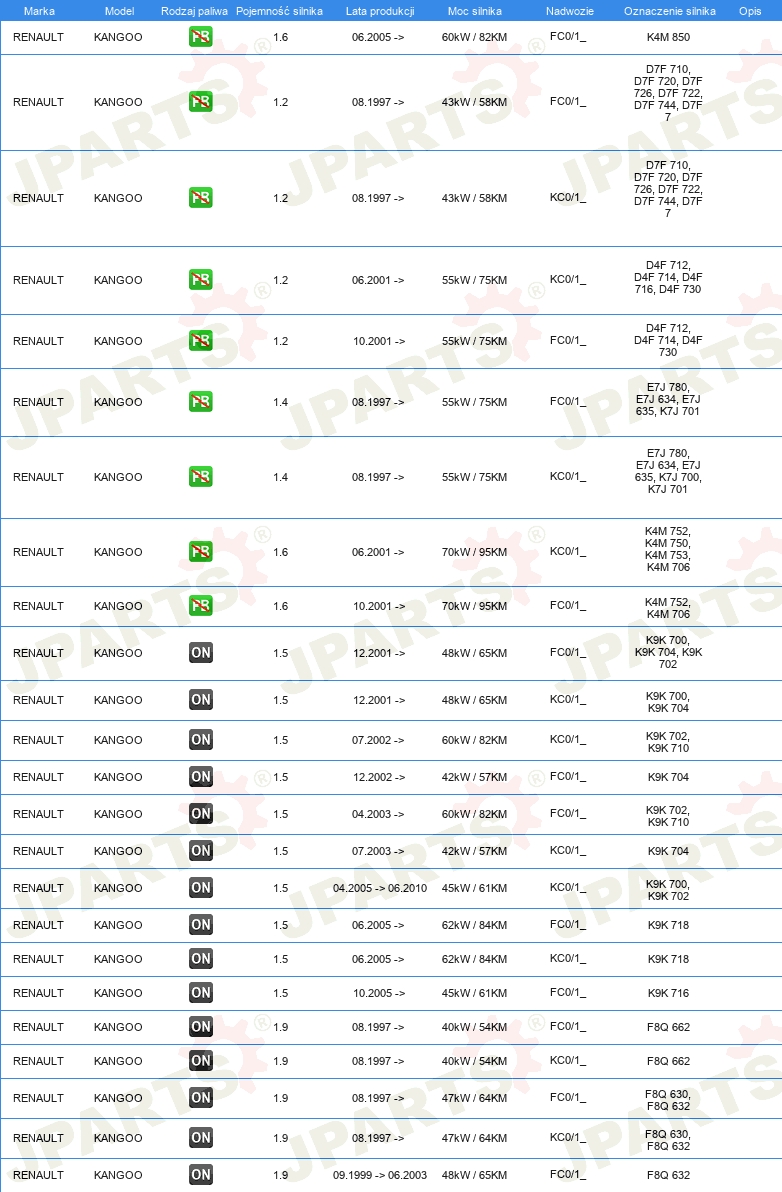The height and width of the screenshot is (1192, 782).
Task: Click diesel ON icon in 12.2001 KC0/1_ row
Action: [201, 699]
